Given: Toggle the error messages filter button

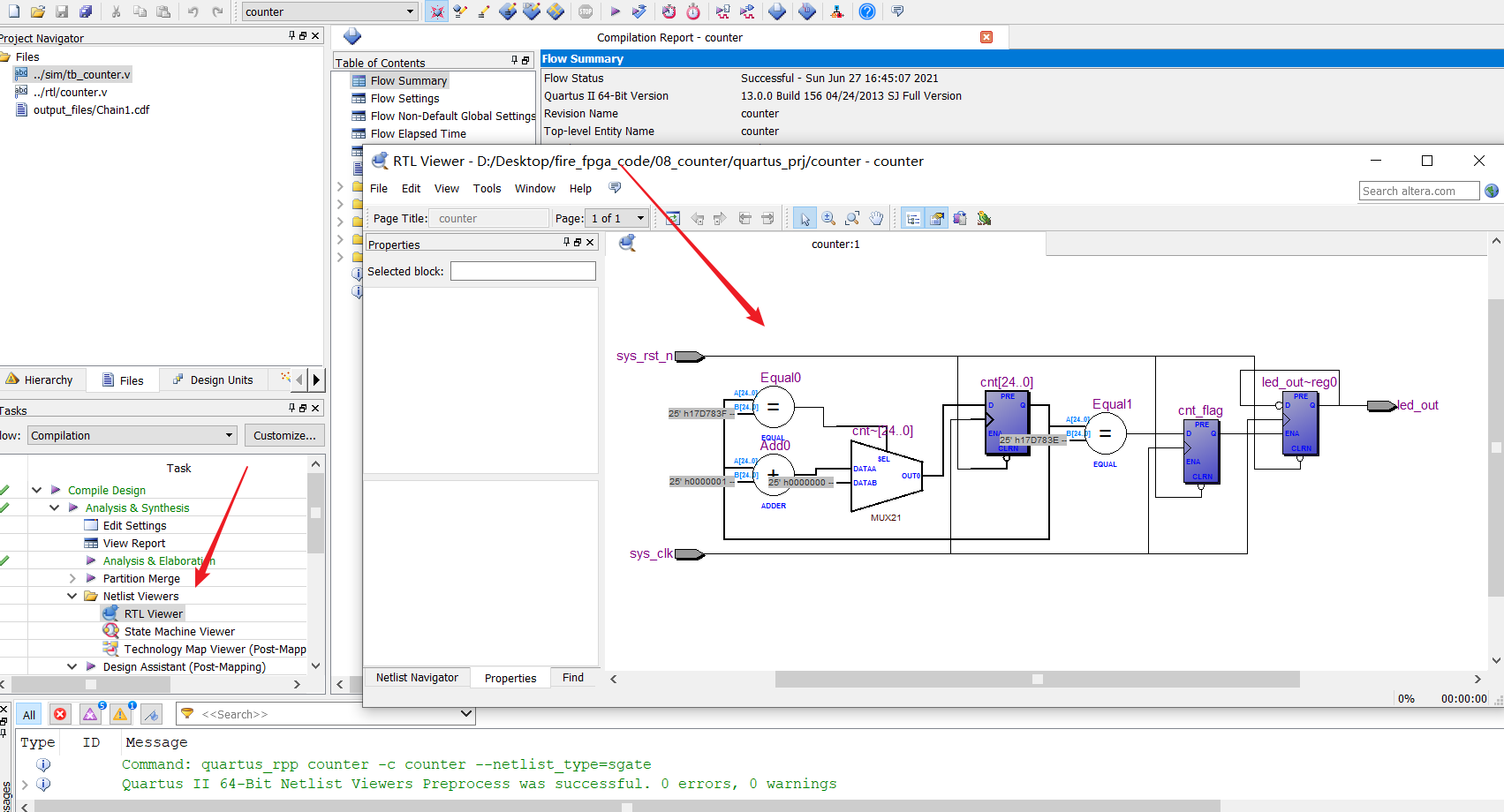Looking at the screenshot, I should (60, 714).
